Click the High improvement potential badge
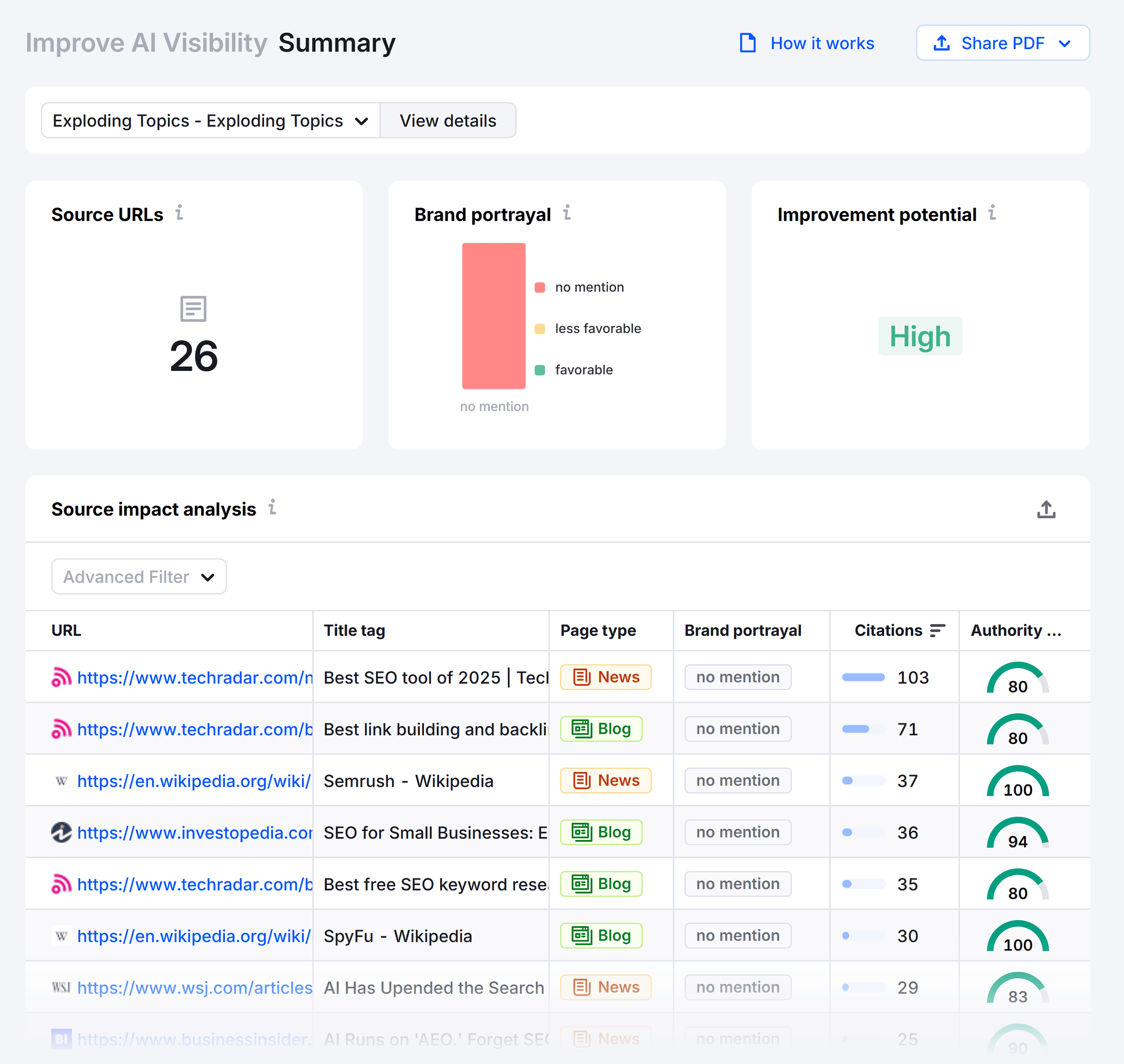This screenshot has width=1124, height=1064. 920,336
